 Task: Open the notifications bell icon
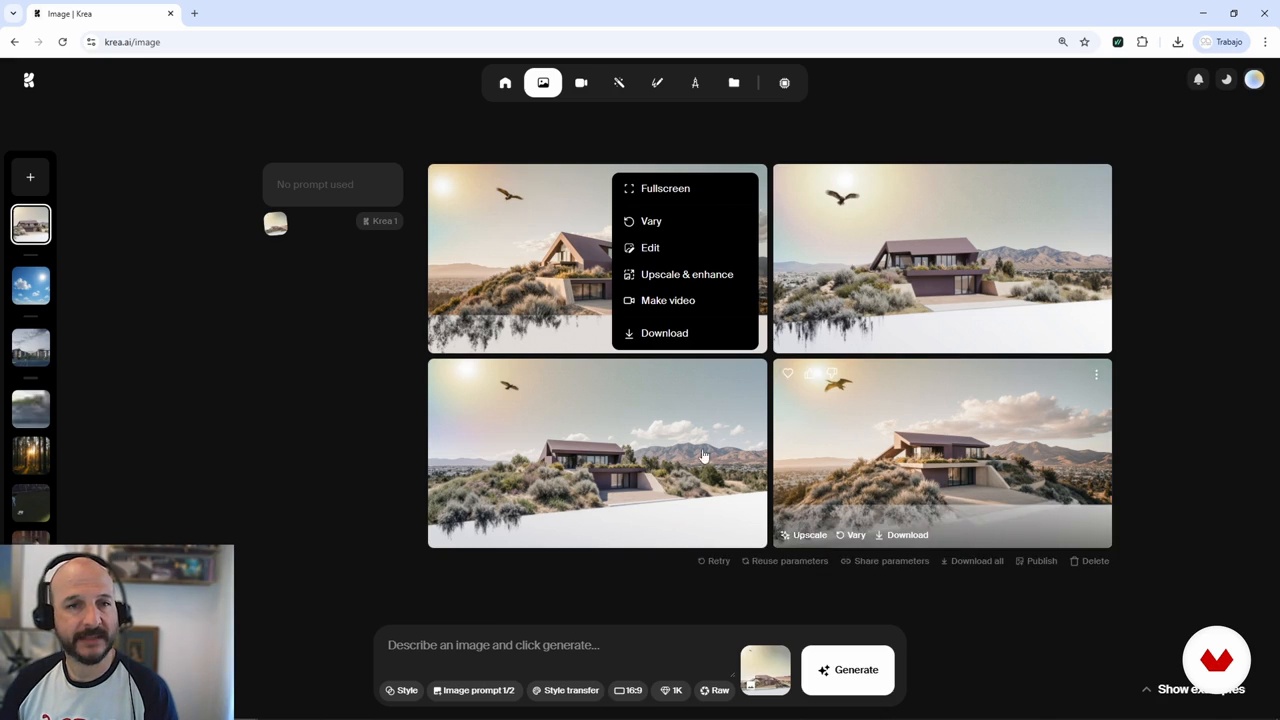1198,80
